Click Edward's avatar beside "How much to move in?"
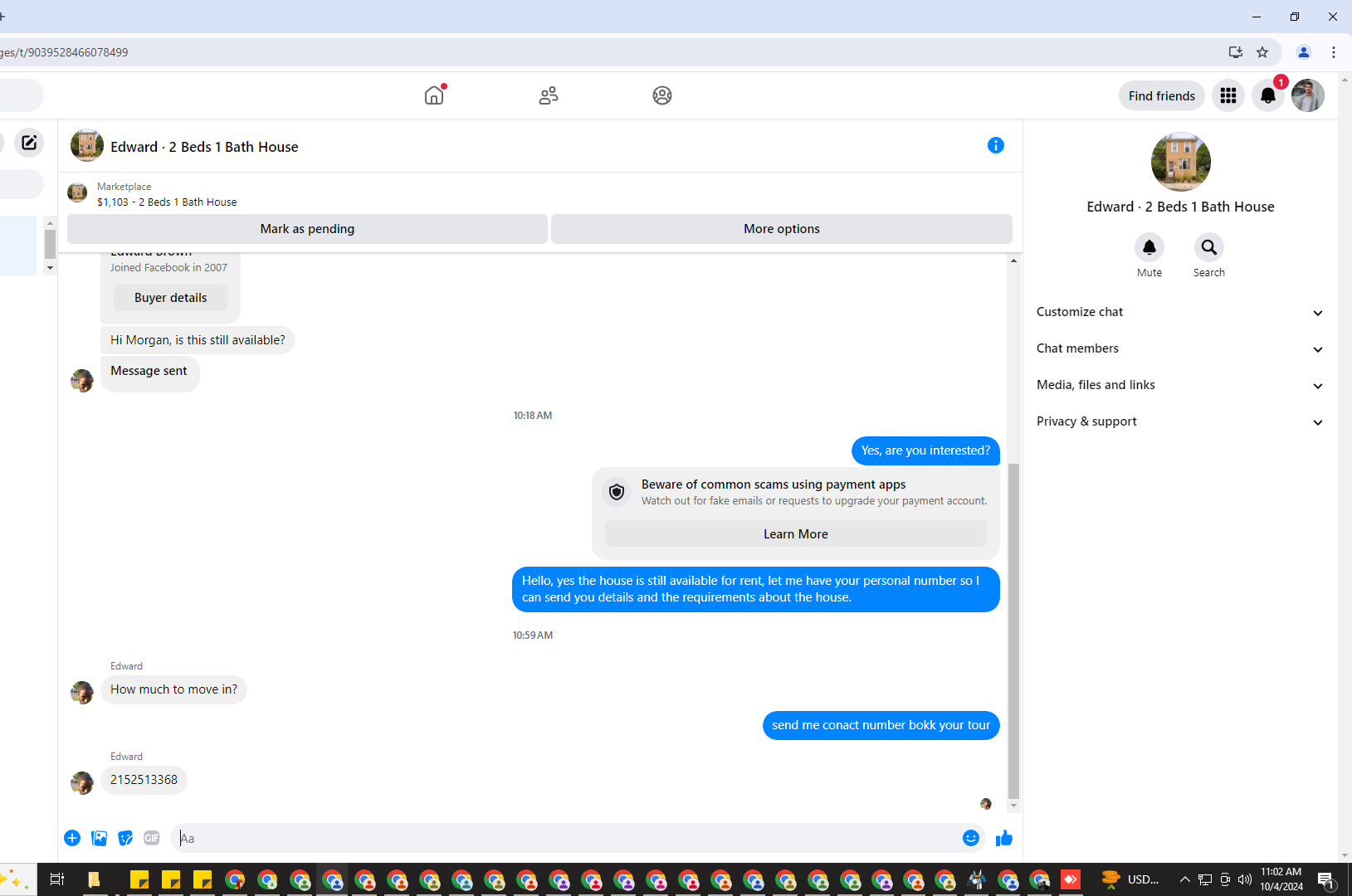The image size is (1352, 896). click(x=82, y=693)
